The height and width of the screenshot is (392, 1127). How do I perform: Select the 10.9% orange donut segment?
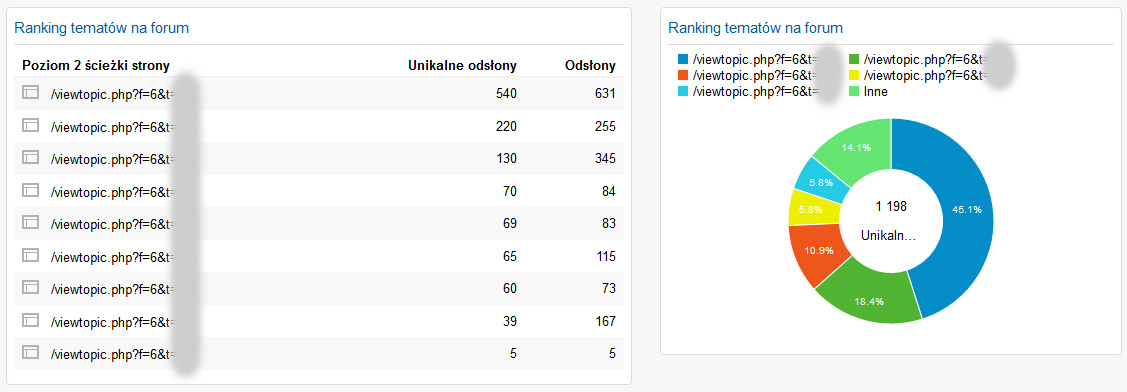(814, 252)
